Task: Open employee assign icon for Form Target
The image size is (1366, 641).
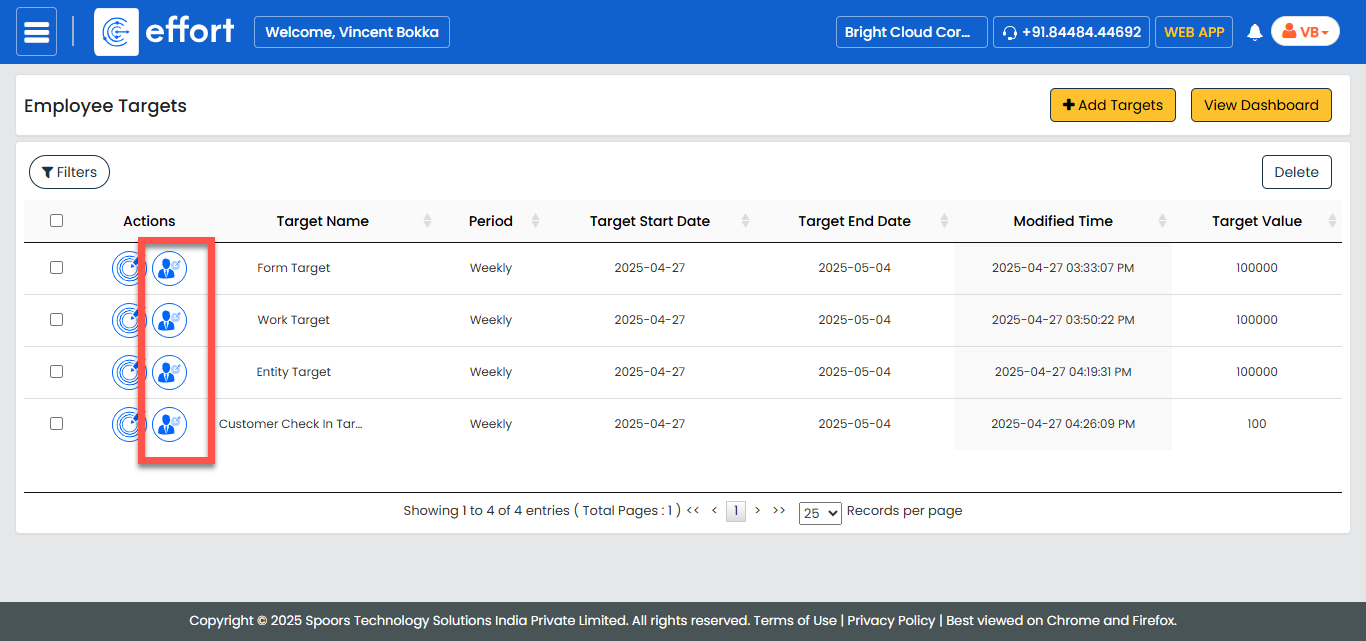Action: click(x=169, y=268)
